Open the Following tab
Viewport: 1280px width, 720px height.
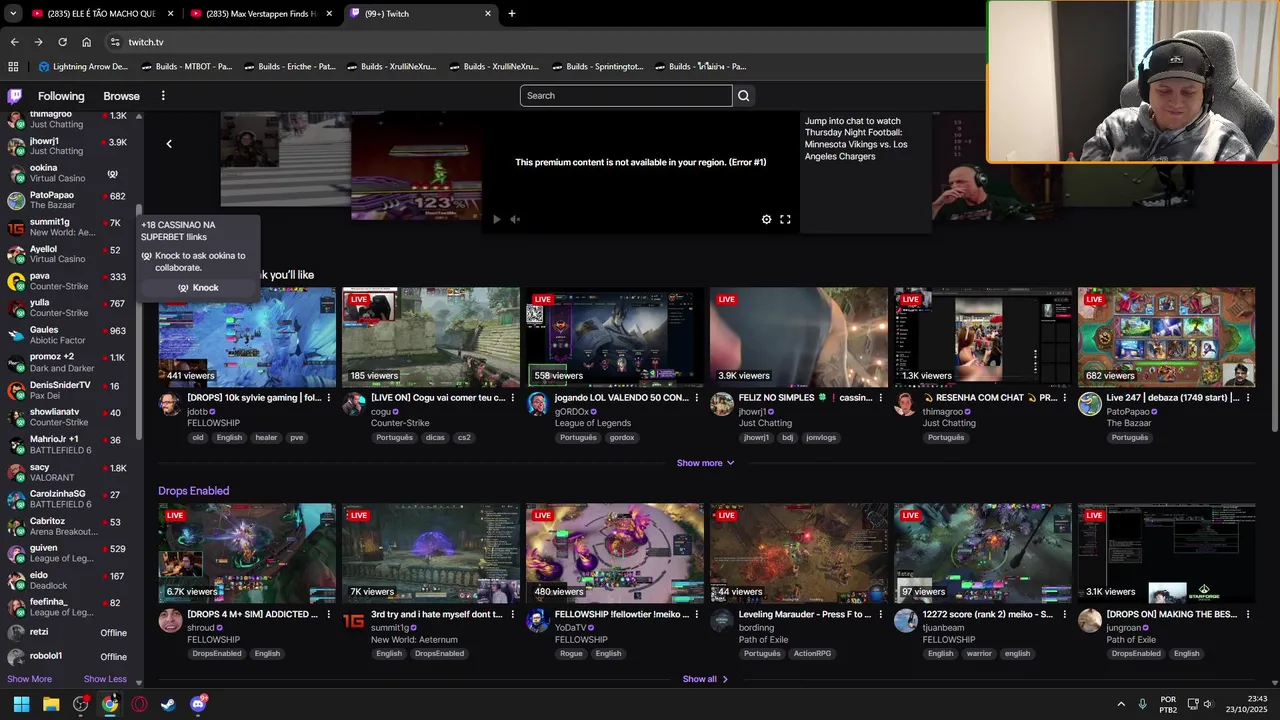(x=61, y=96)
